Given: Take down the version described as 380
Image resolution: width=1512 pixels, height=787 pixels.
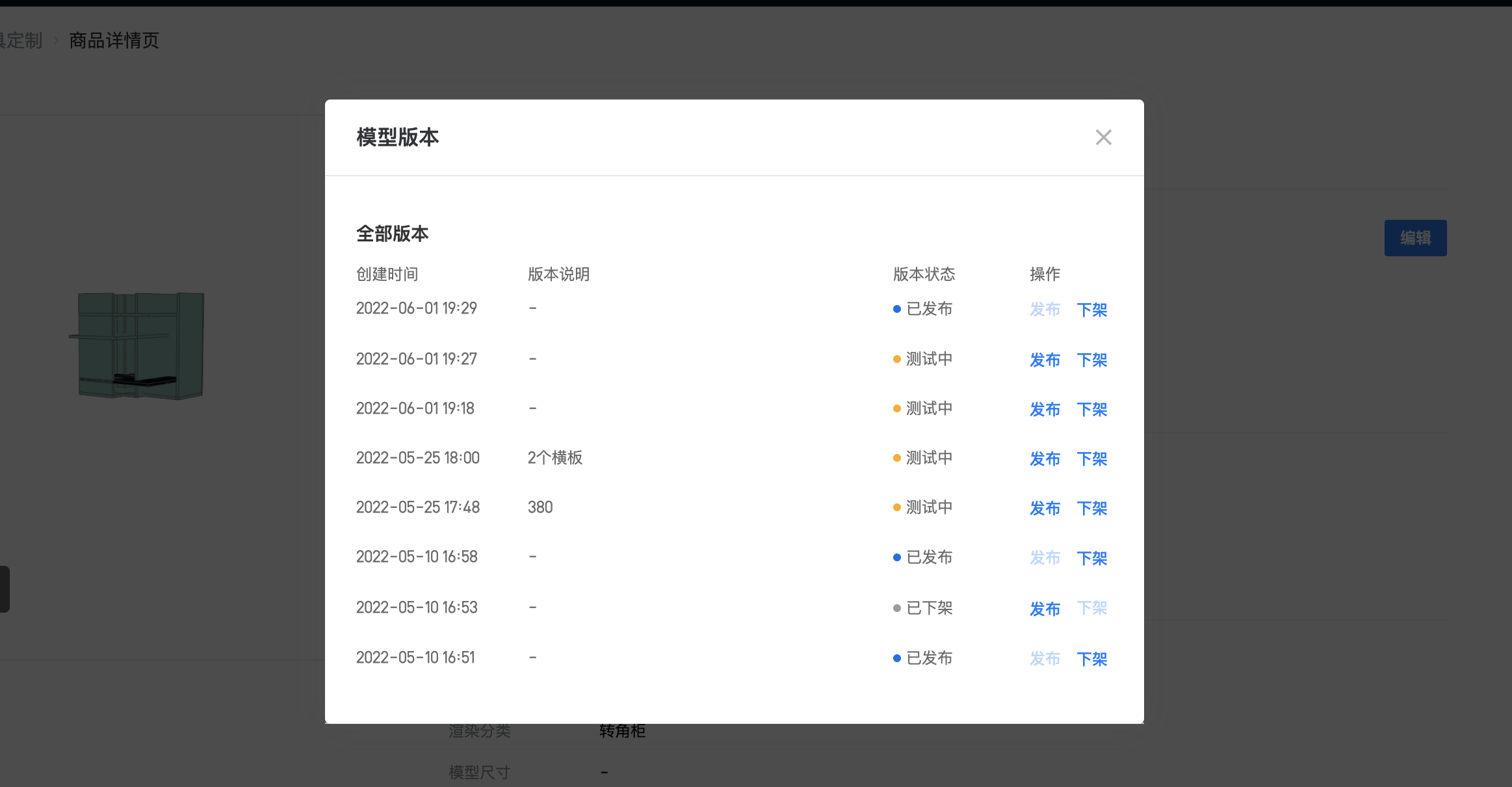Looking at the screenshot, I should [1092, 508].
